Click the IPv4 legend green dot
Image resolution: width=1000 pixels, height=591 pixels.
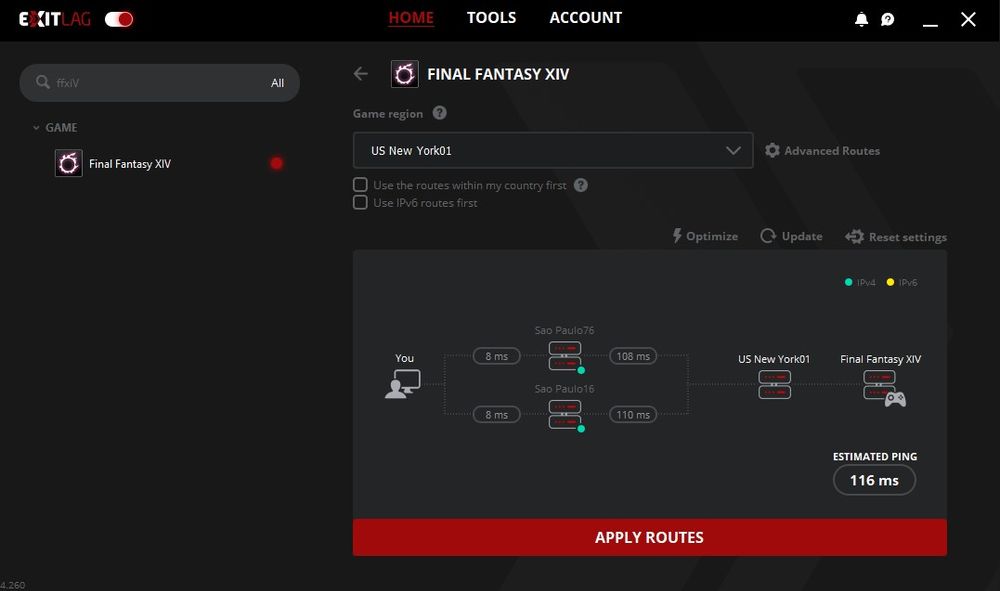tap(848, 282)
